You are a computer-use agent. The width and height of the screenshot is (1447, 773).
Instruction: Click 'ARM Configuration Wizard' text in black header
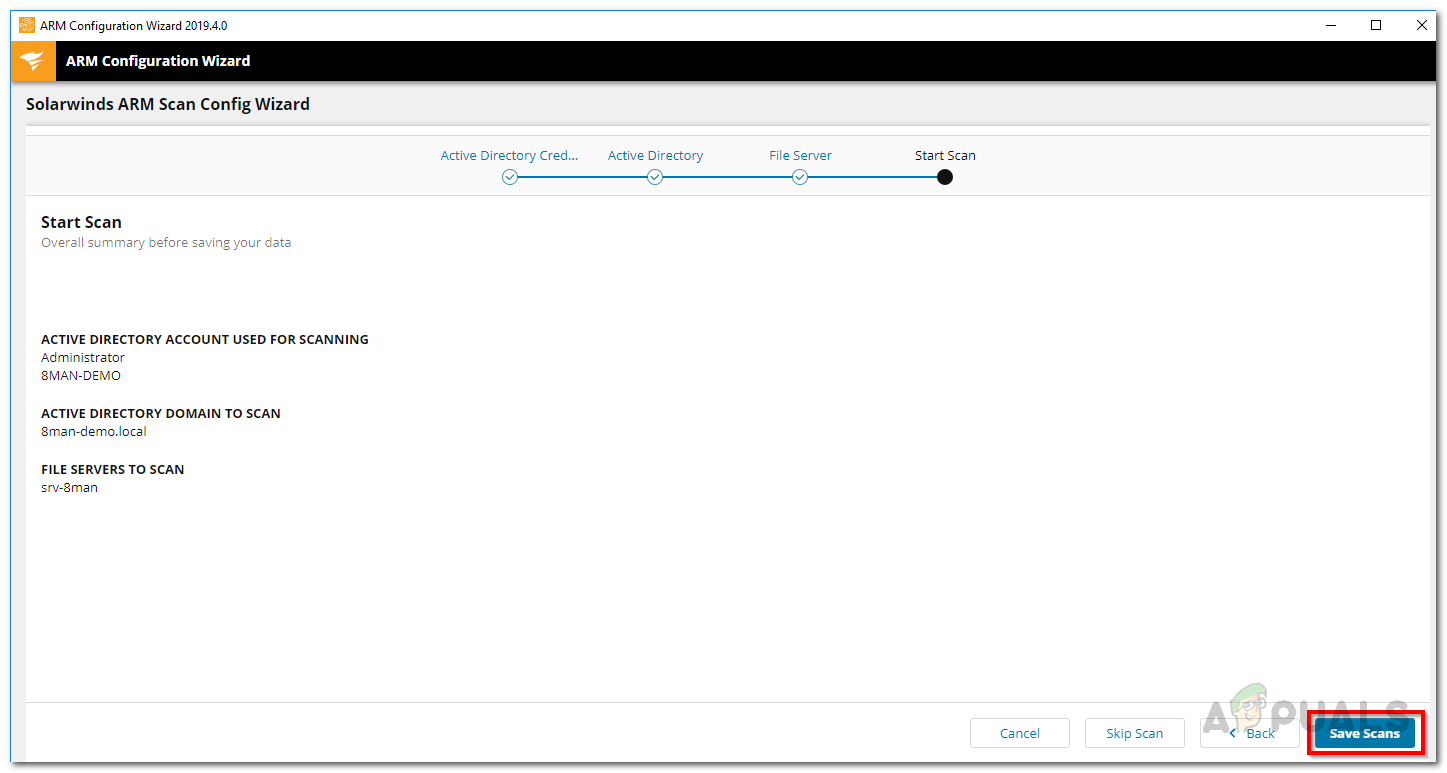click(158, 61)
